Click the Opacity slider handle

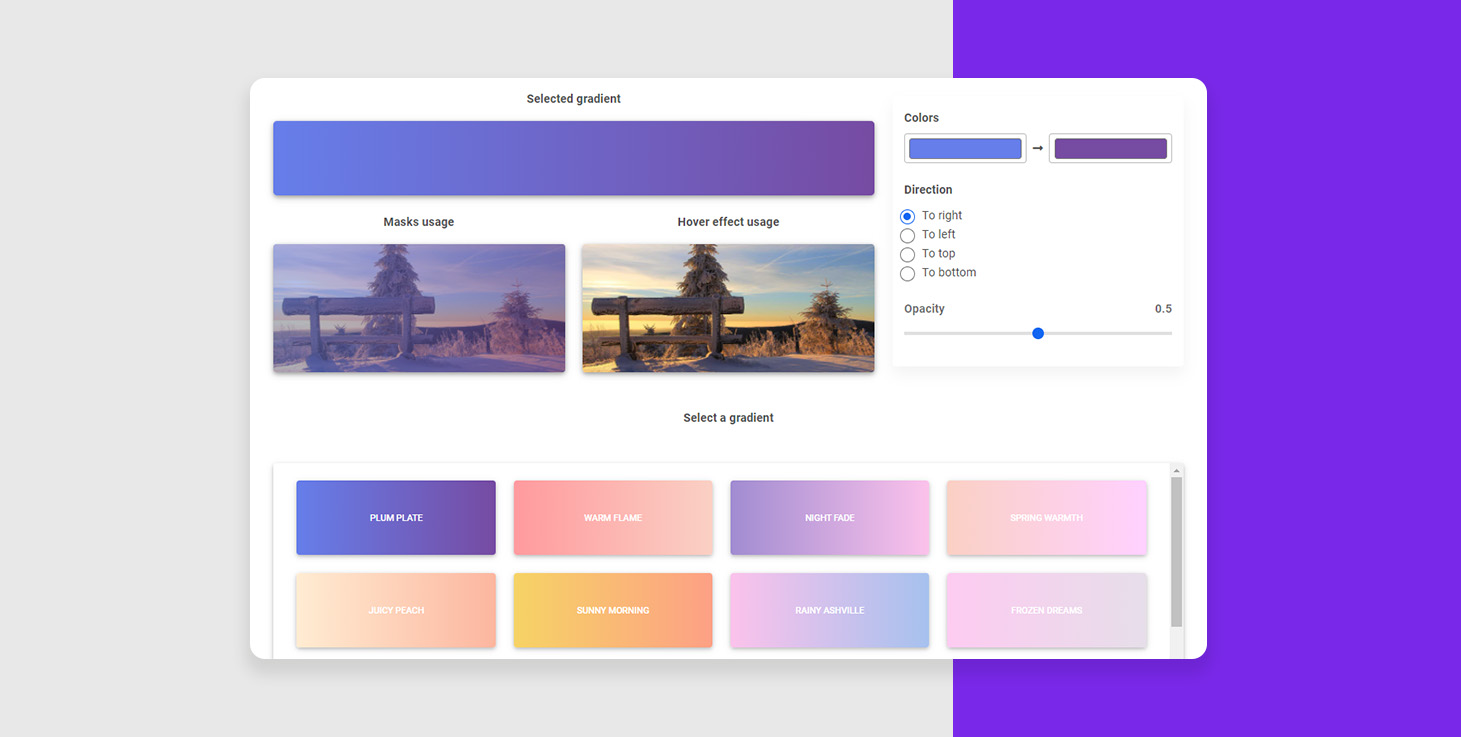point(1038,333)
